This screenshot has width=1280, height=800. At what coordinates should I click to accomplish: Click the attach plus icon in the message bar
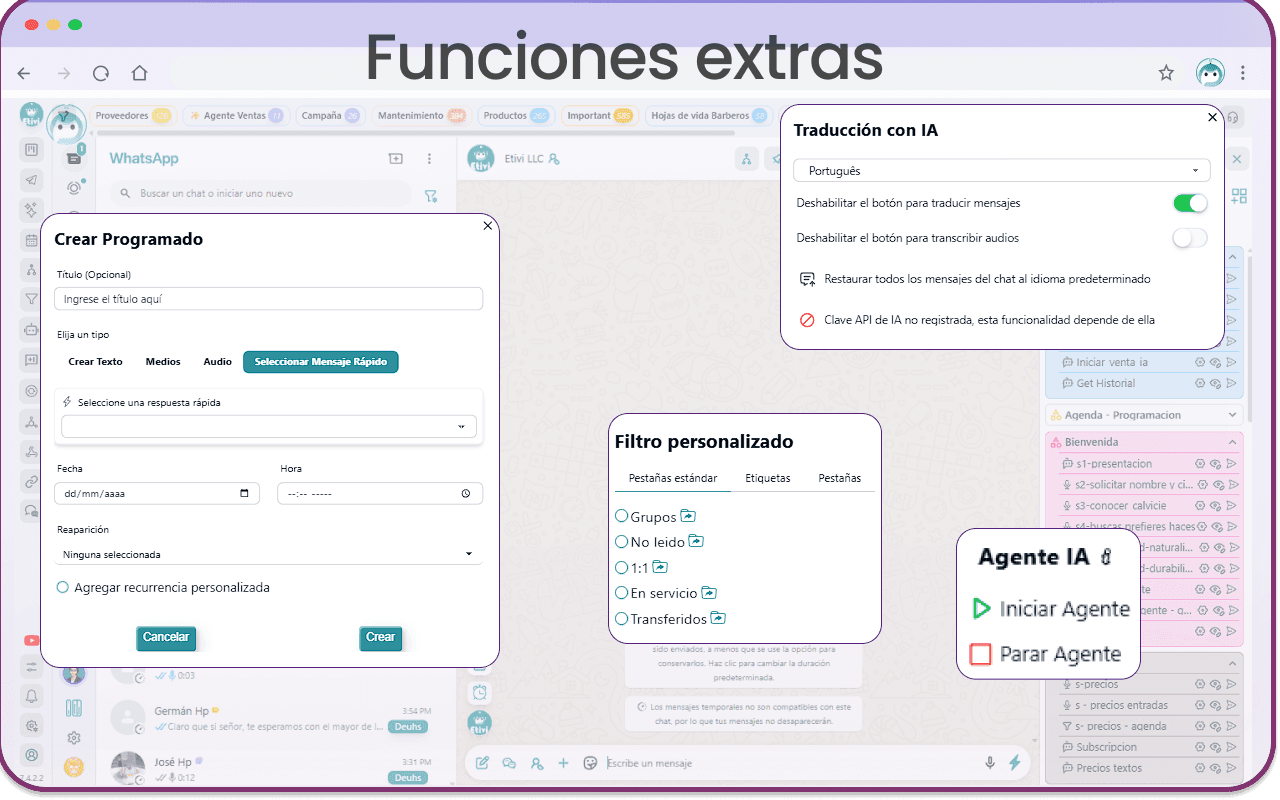point(563,762)
